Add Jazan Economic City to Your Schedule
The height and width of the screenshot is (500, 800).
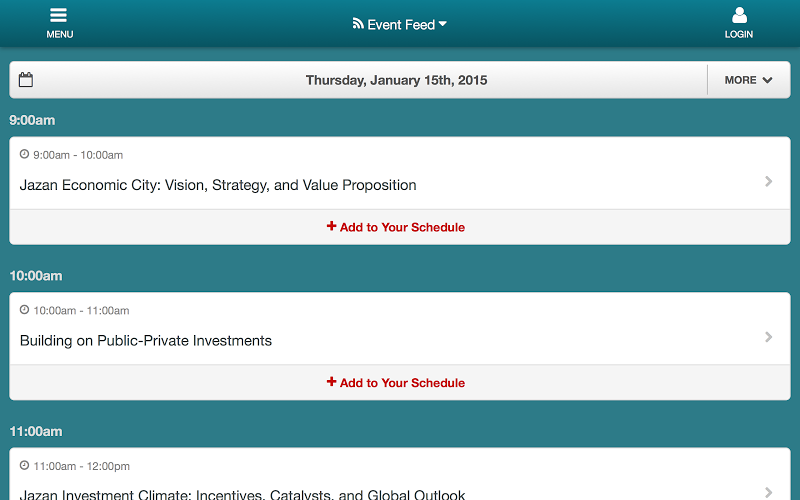tap(396, 227)
